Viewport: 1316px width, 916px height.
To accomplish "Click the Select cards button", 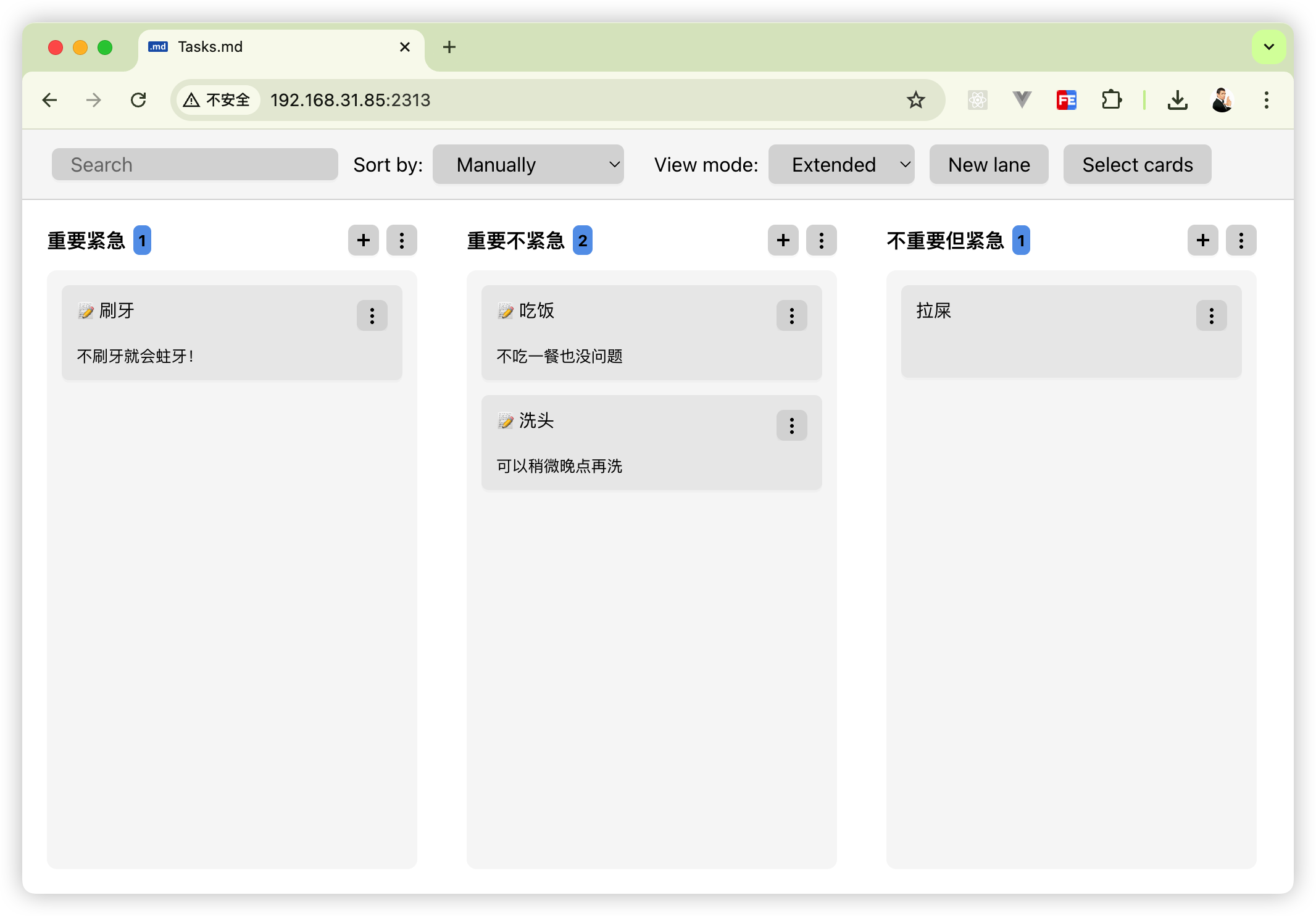I will tap(1137, 165).
